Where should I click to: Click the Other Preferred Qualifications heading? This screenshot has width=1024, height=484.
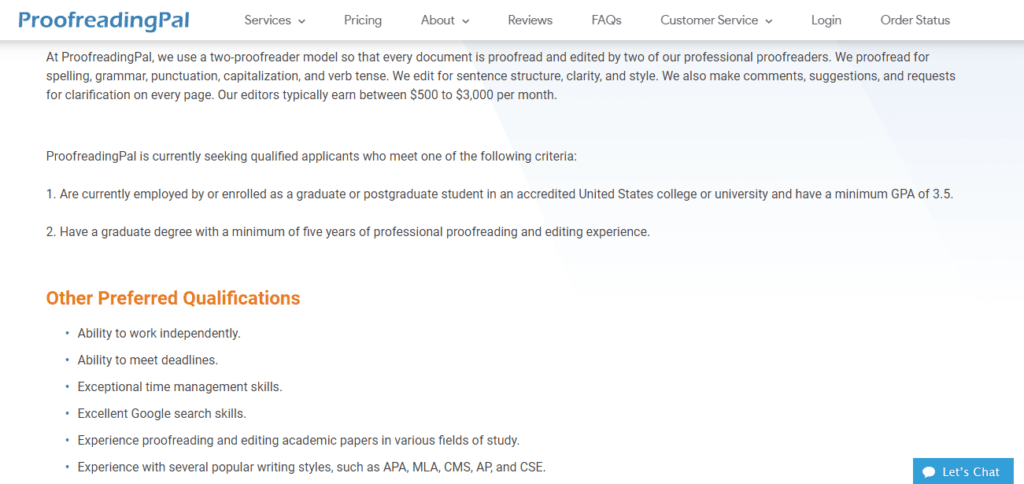[x=173, y=298]
